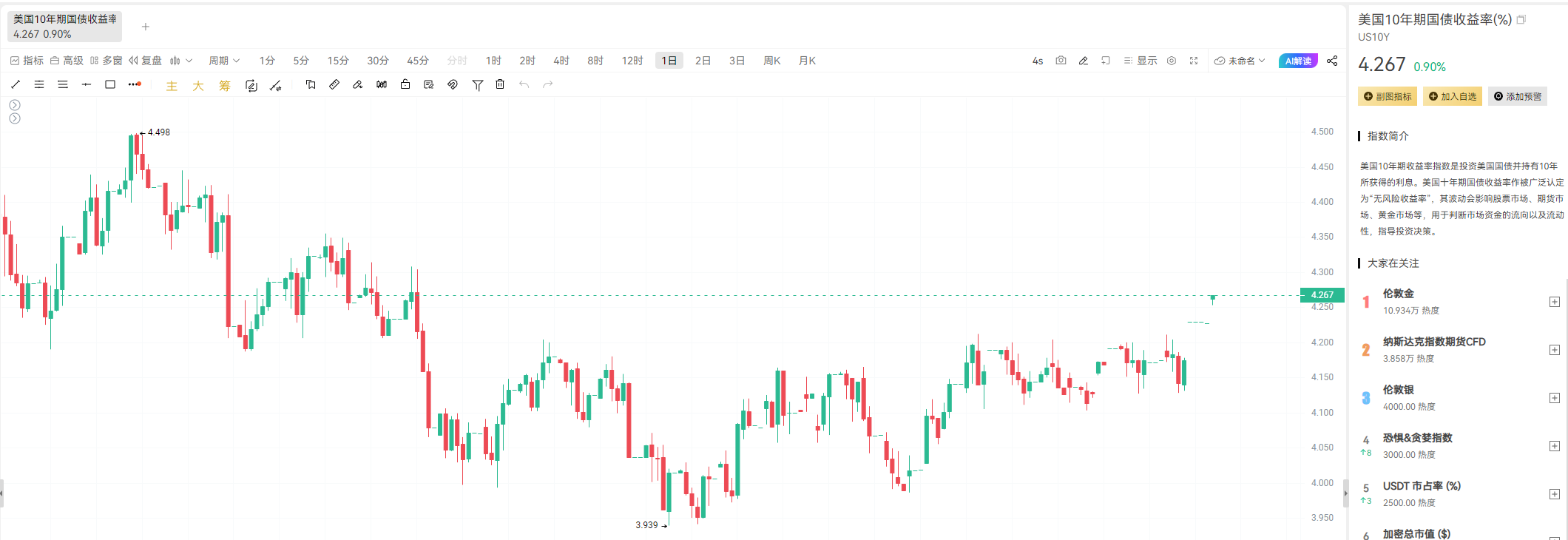Toggle plus box for 纳斯达克指数期货CFD
1568x540 pixels.
click(1554, 350)
